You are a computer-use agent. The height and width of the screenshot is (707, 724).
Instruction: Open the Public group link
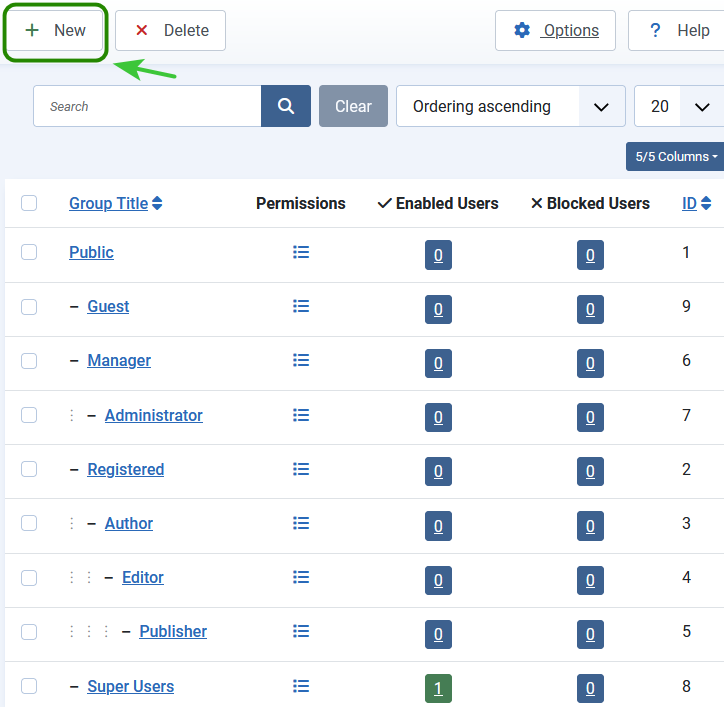[x=91, y=252]
